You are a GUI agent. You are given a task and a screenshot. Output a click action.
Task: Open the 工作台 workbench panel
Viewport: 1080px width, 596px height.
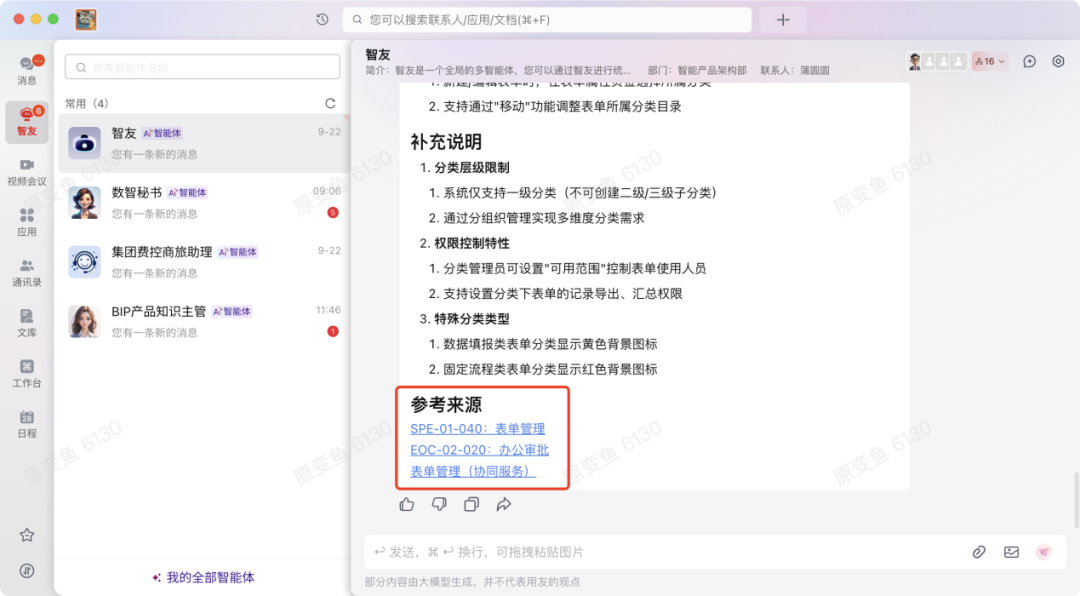tap(27, 374)
